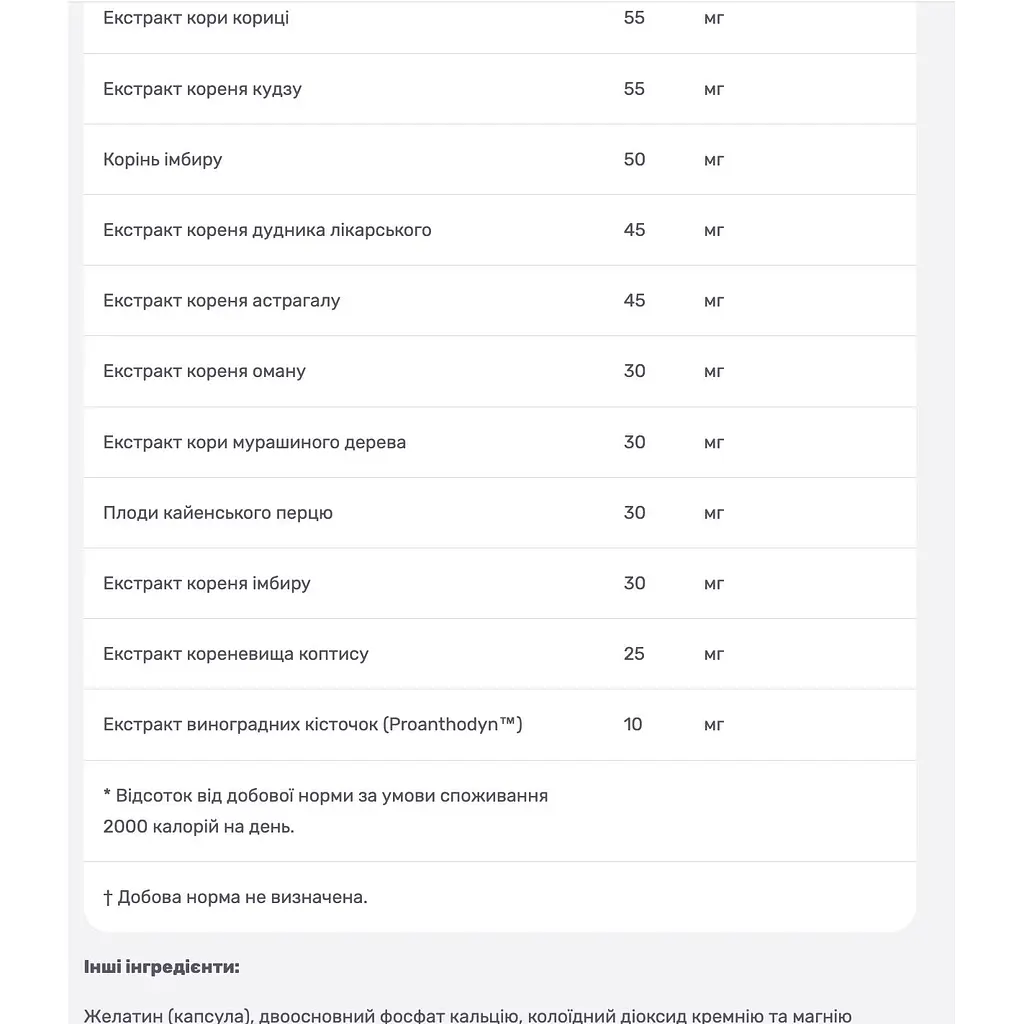Select Екстракт кори мурашиного дерева text

255,442
